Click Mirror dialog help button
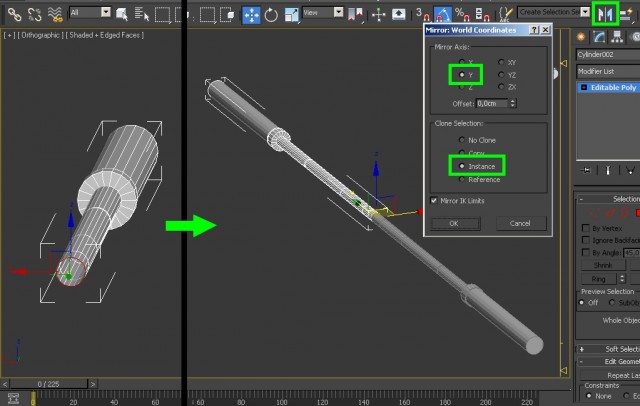The image size is (640, 406). [x=534, y=30]
